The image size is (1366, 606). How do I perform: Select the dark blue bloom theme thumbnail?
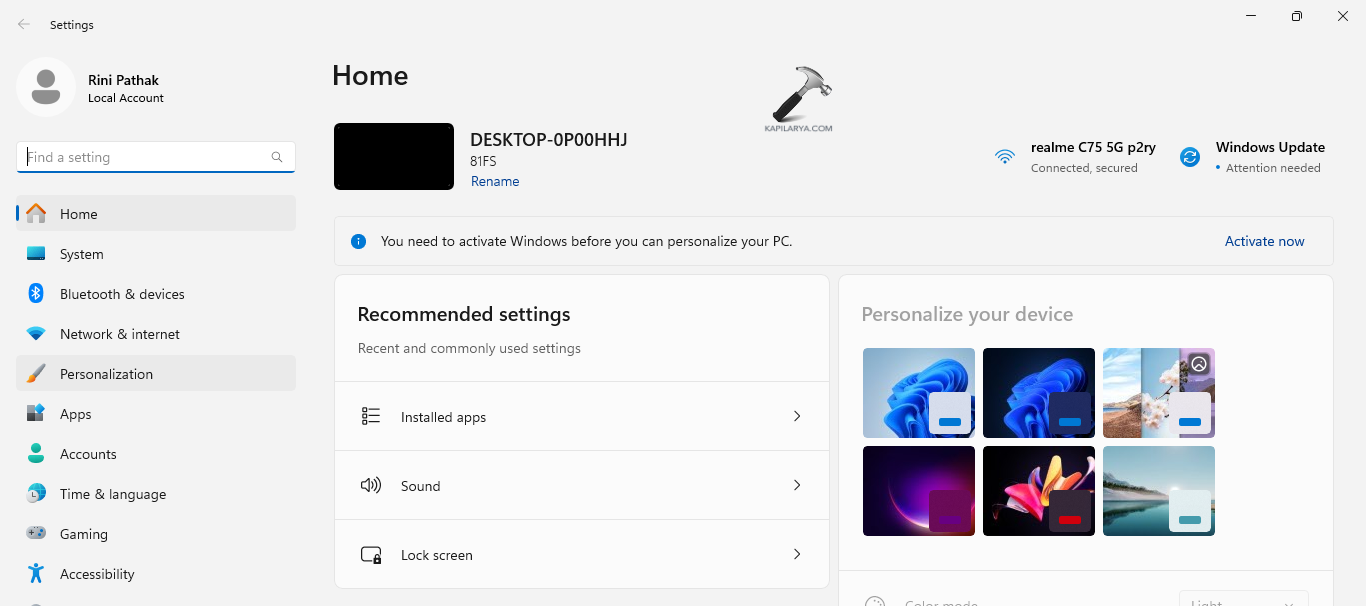[x=1038, y=392]
